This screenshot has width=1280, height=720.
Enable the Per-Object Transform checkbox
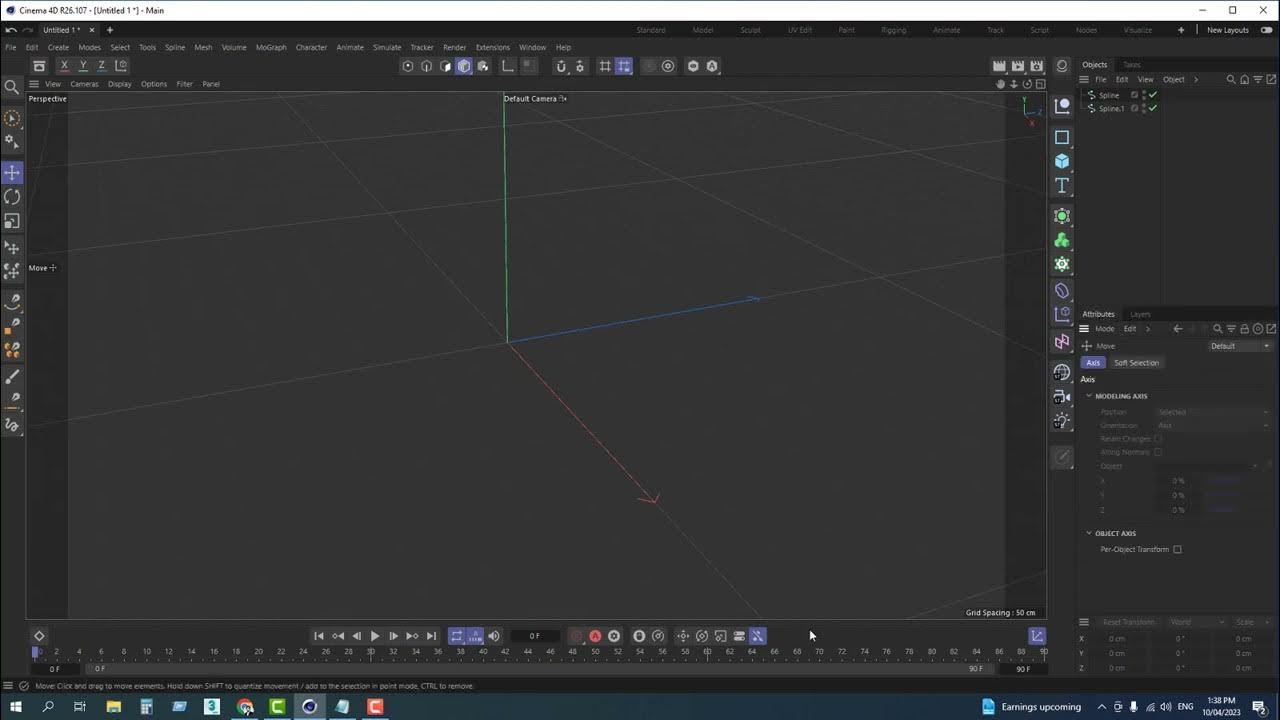click(1177, 550)
